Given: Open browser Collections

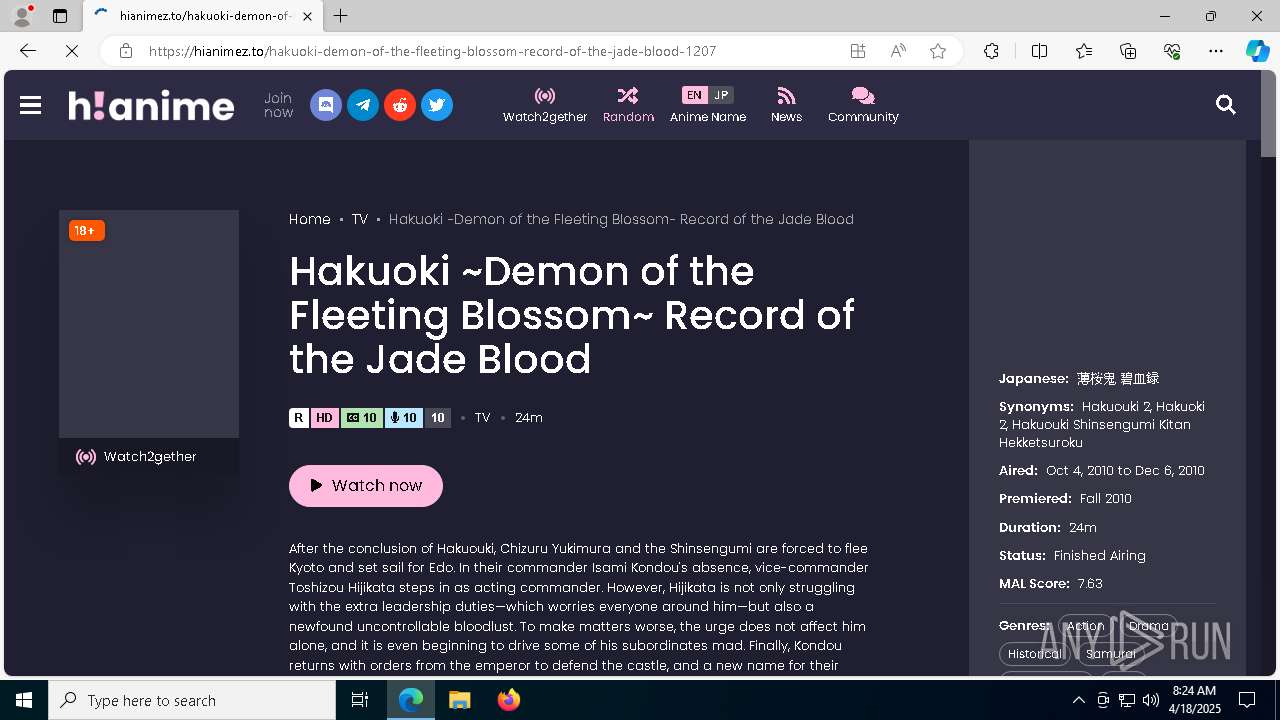Looking at the screenshot, I should point(1128,51).
